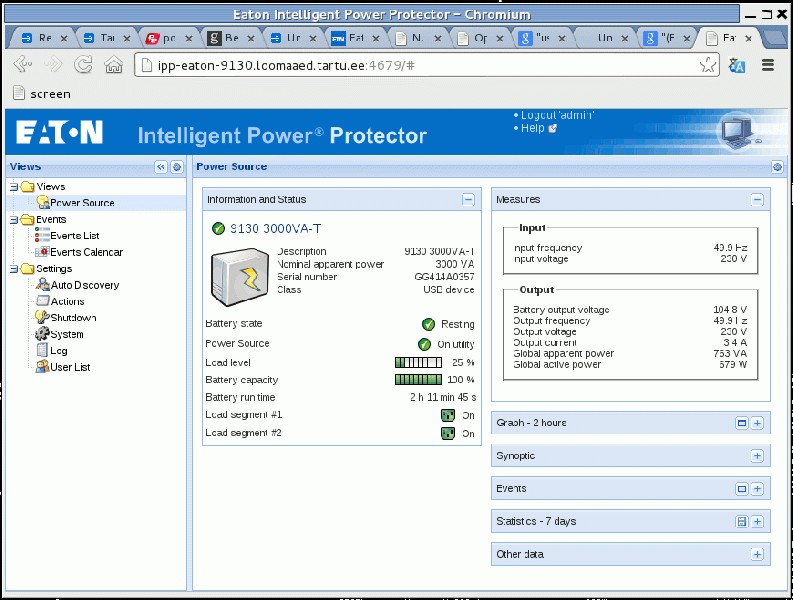
Task: Click the Shutdown lightbulb icon
Action: [x=42, y=317]
